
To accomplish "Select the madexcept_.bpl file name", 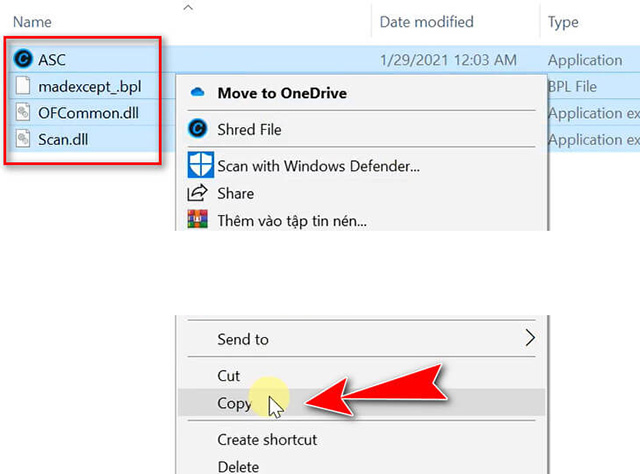I will [x=90, y=87].
